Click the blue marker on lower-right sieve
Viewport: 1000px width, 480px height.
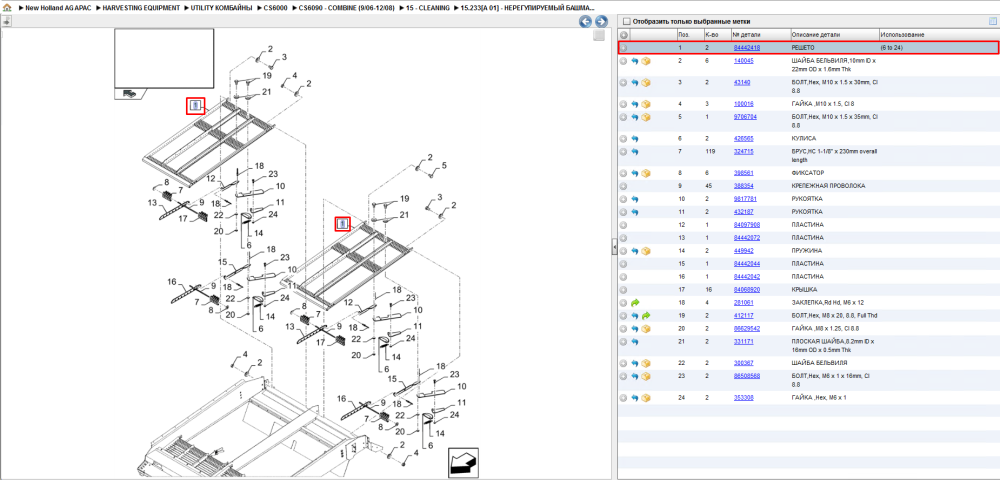coord(343,224)
